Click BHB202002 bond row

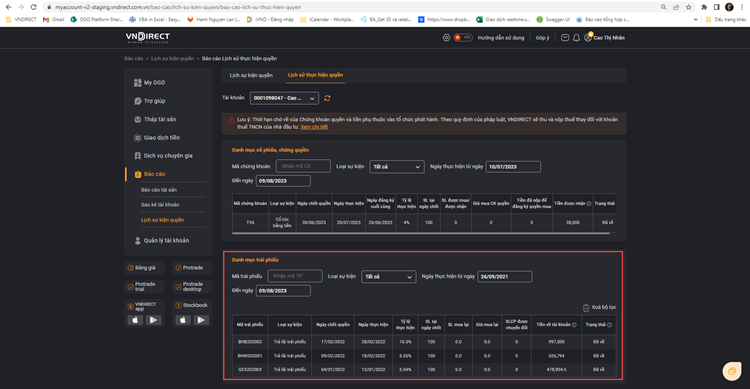click(424, 342)
